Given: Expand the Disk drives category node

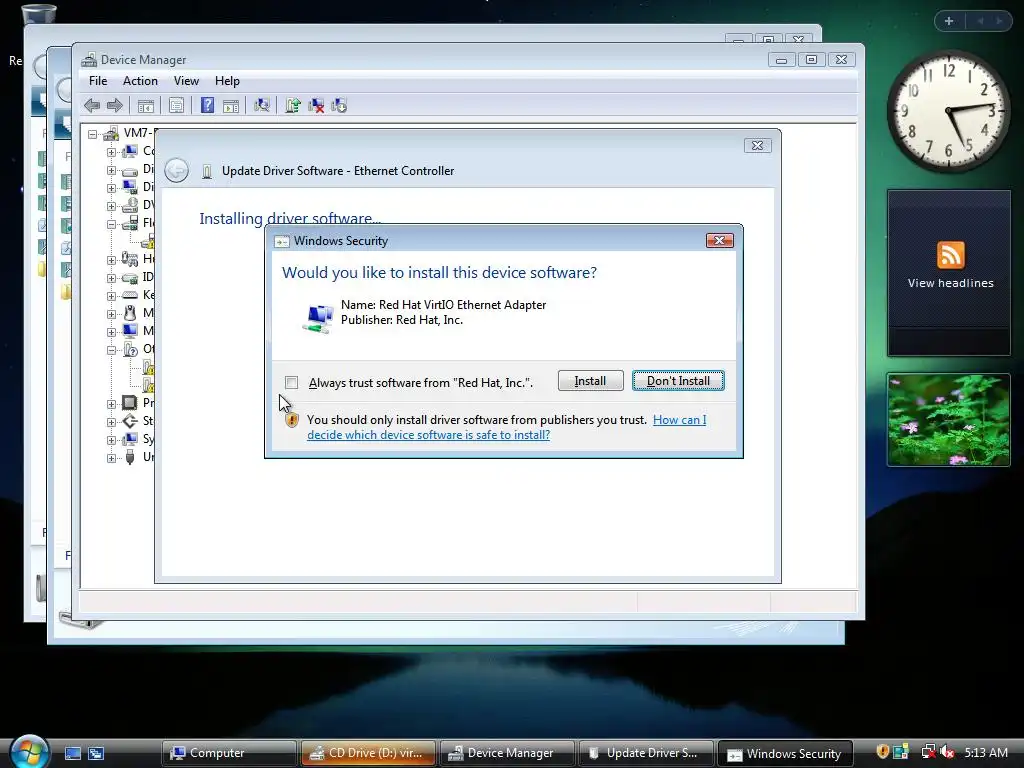Looking at the screenshot, I should tap(111, 170).
